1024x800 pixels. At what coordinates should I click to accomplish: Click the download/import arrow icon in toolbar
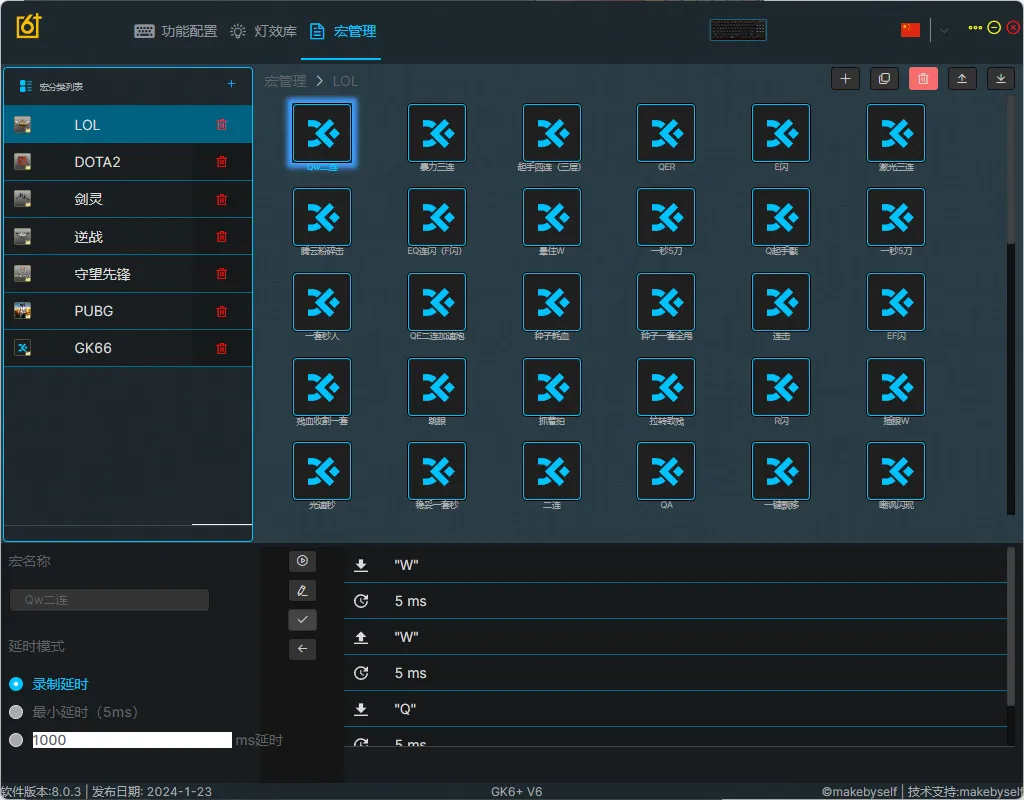(1000, 79)
